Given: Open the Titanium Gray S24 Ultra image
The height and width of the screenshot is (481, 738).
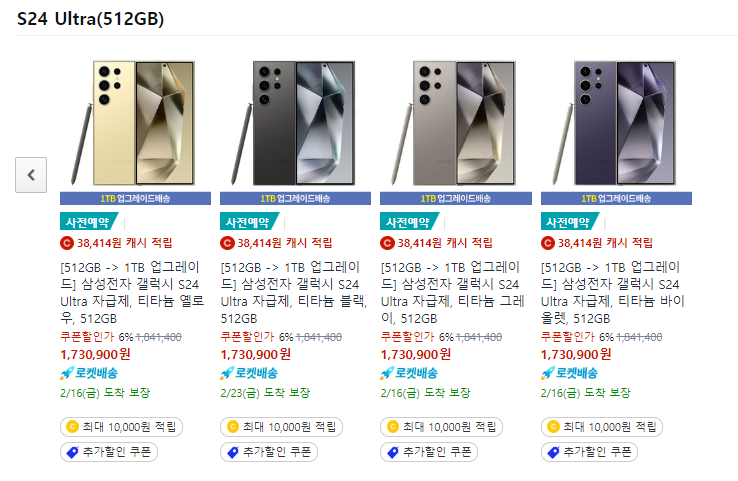Looking at the screenshot, I should 455,123.
